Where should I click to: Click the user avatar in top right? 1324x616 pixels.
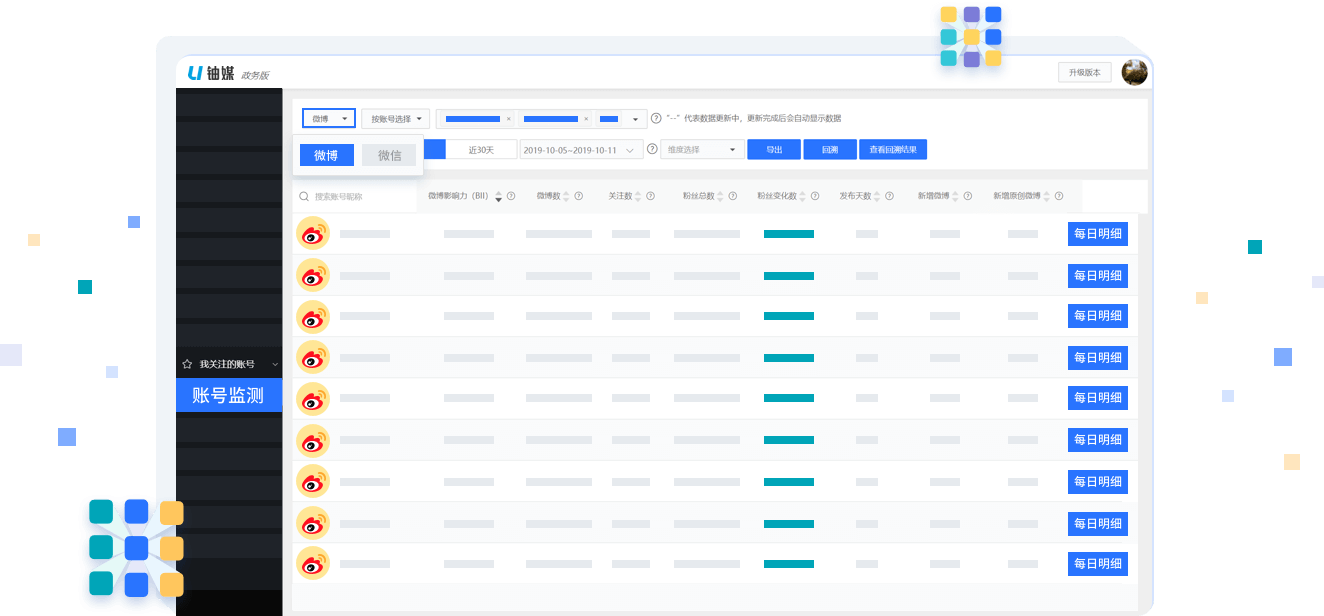click(x=1134, y=72)
